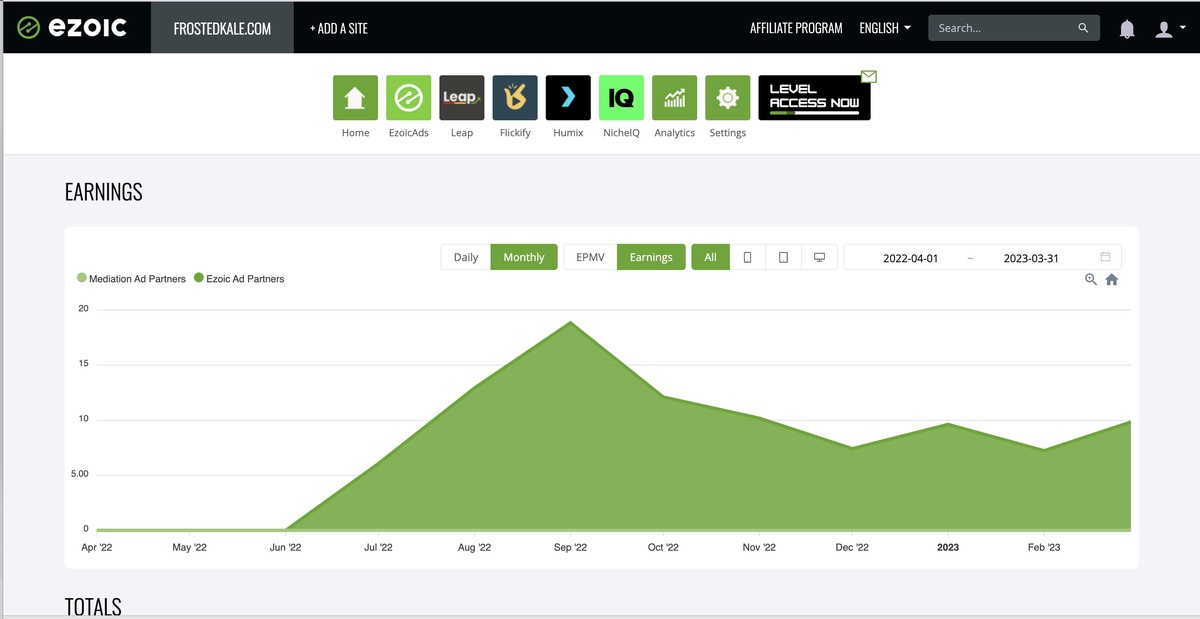1200x619 pixels.
Task: Toggle Mediation Ad Partners legend series
Action: (131, 279)
